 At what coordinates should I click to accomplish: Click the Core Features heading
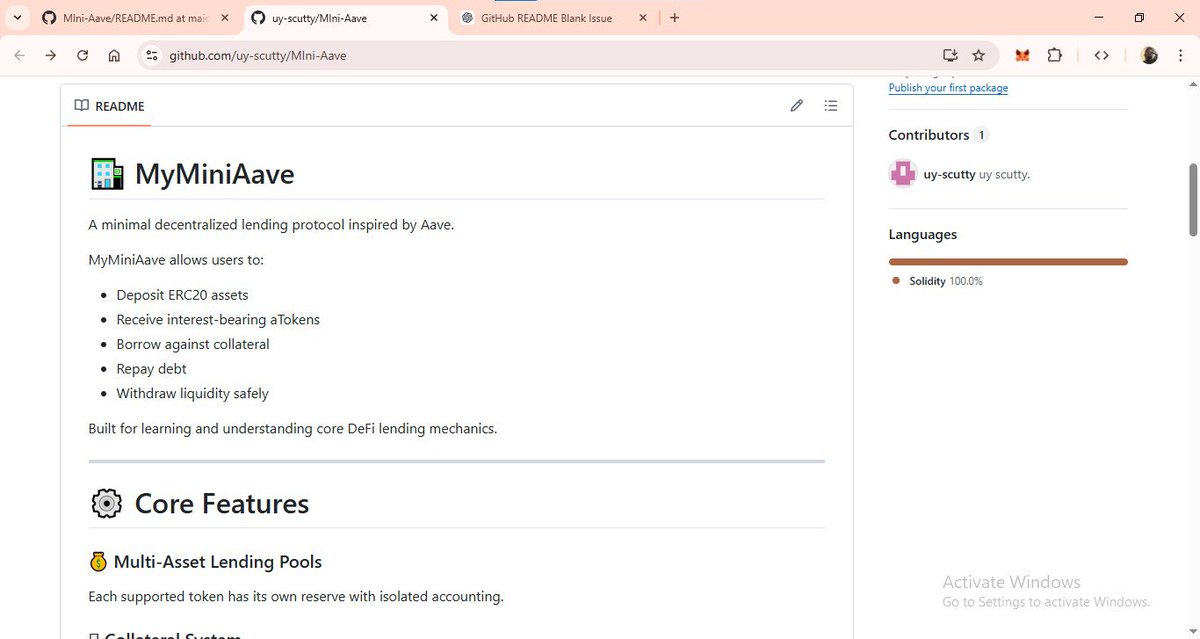click(222, 503)
